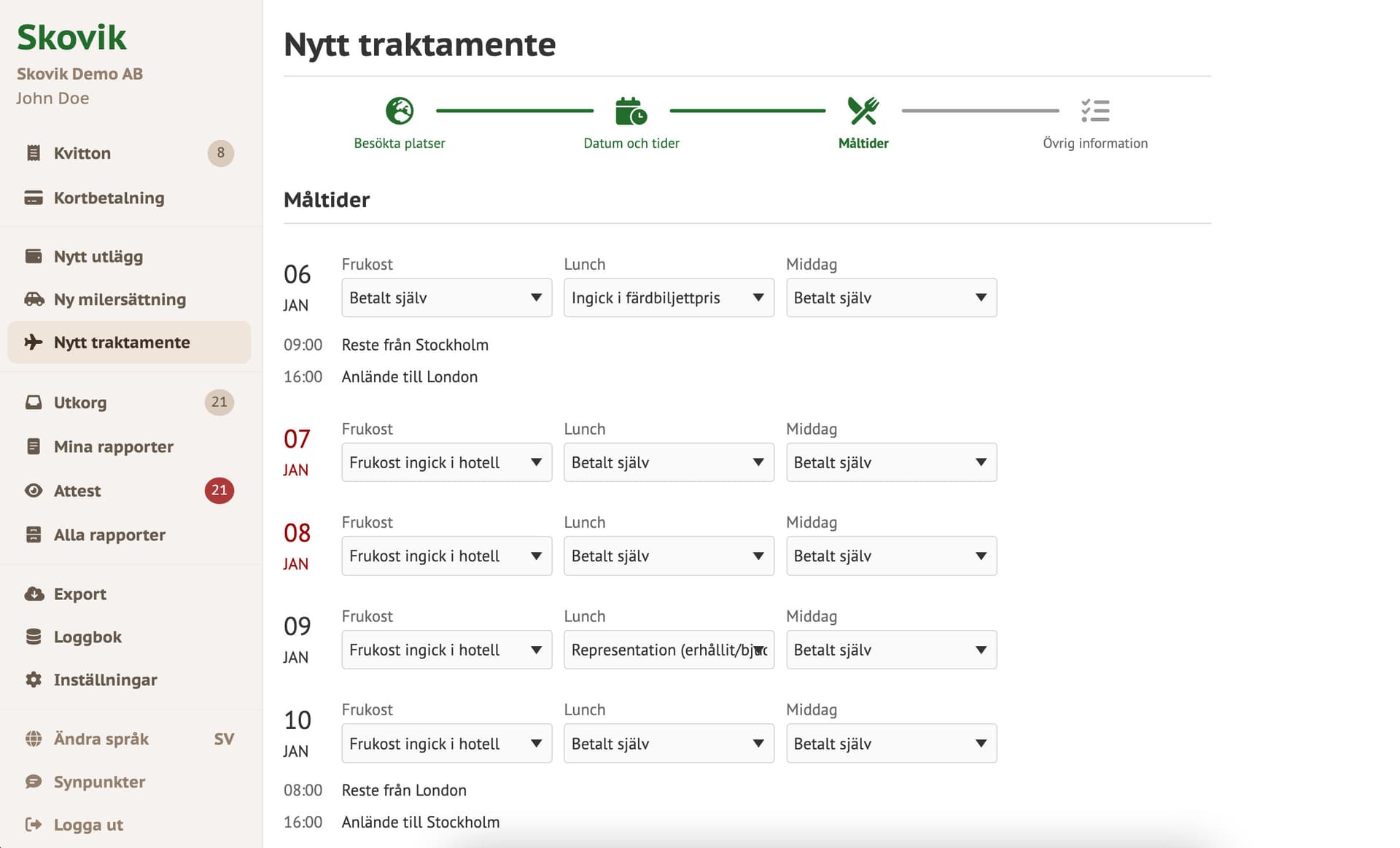This screenshot has width=1400, height=848.
Task: Click the Nytt utlägg wallet icon
Action: point(34,256)
